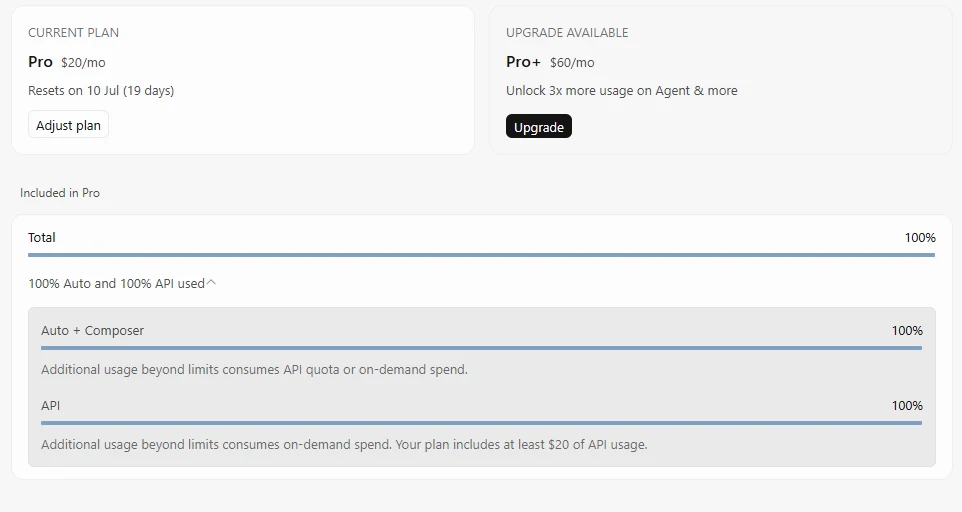Click the 'consumes API quota or on-demand spend' note
This screenshot has width=962, height=512.
tap(254, 370)
